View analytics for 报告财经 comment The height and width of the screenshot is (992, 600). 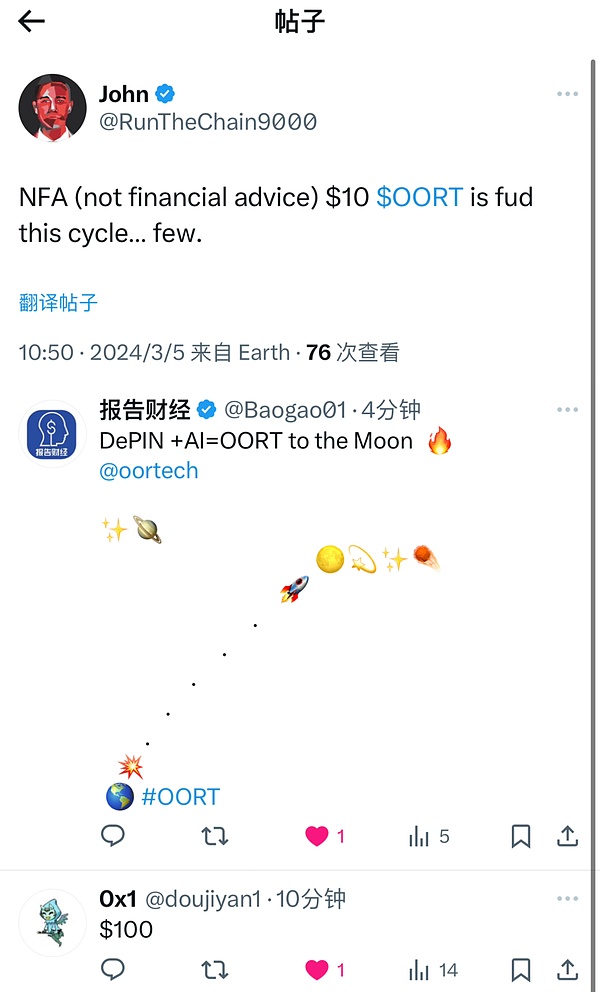(419, 836)
